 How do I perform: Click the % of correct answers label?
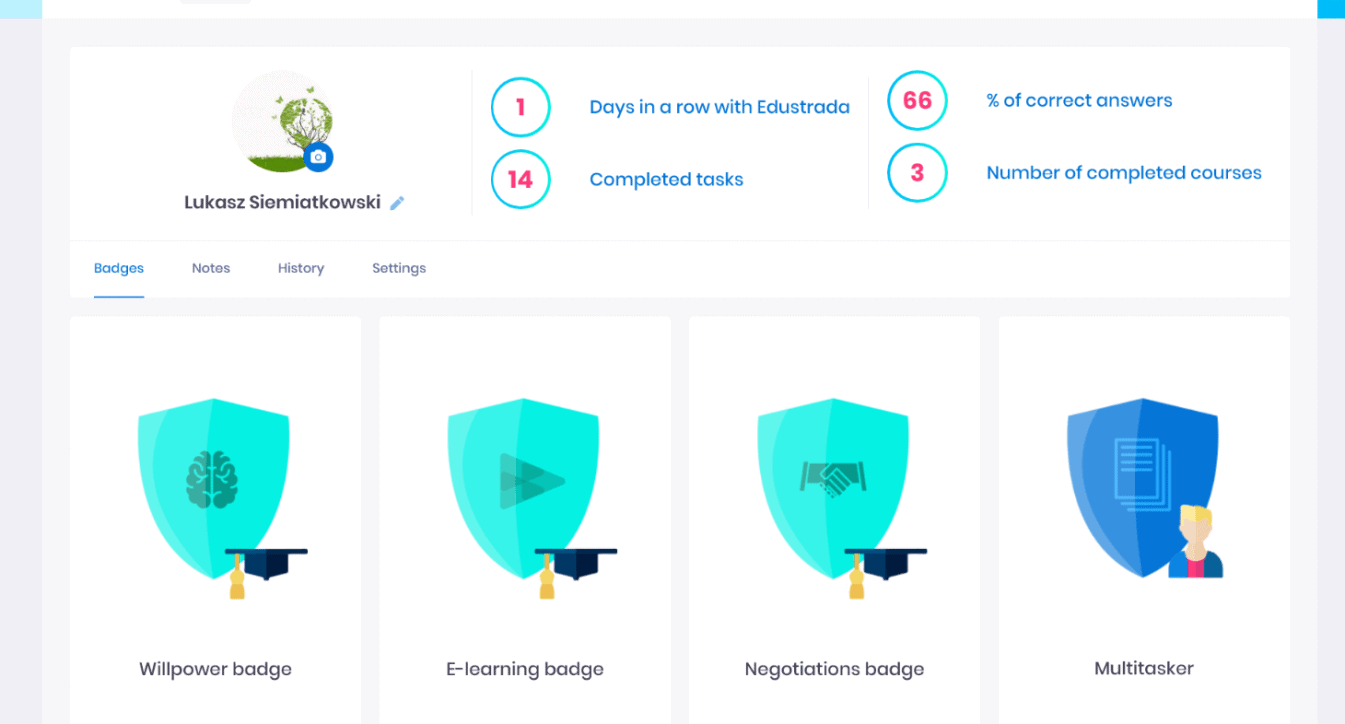pos(1079,100)
